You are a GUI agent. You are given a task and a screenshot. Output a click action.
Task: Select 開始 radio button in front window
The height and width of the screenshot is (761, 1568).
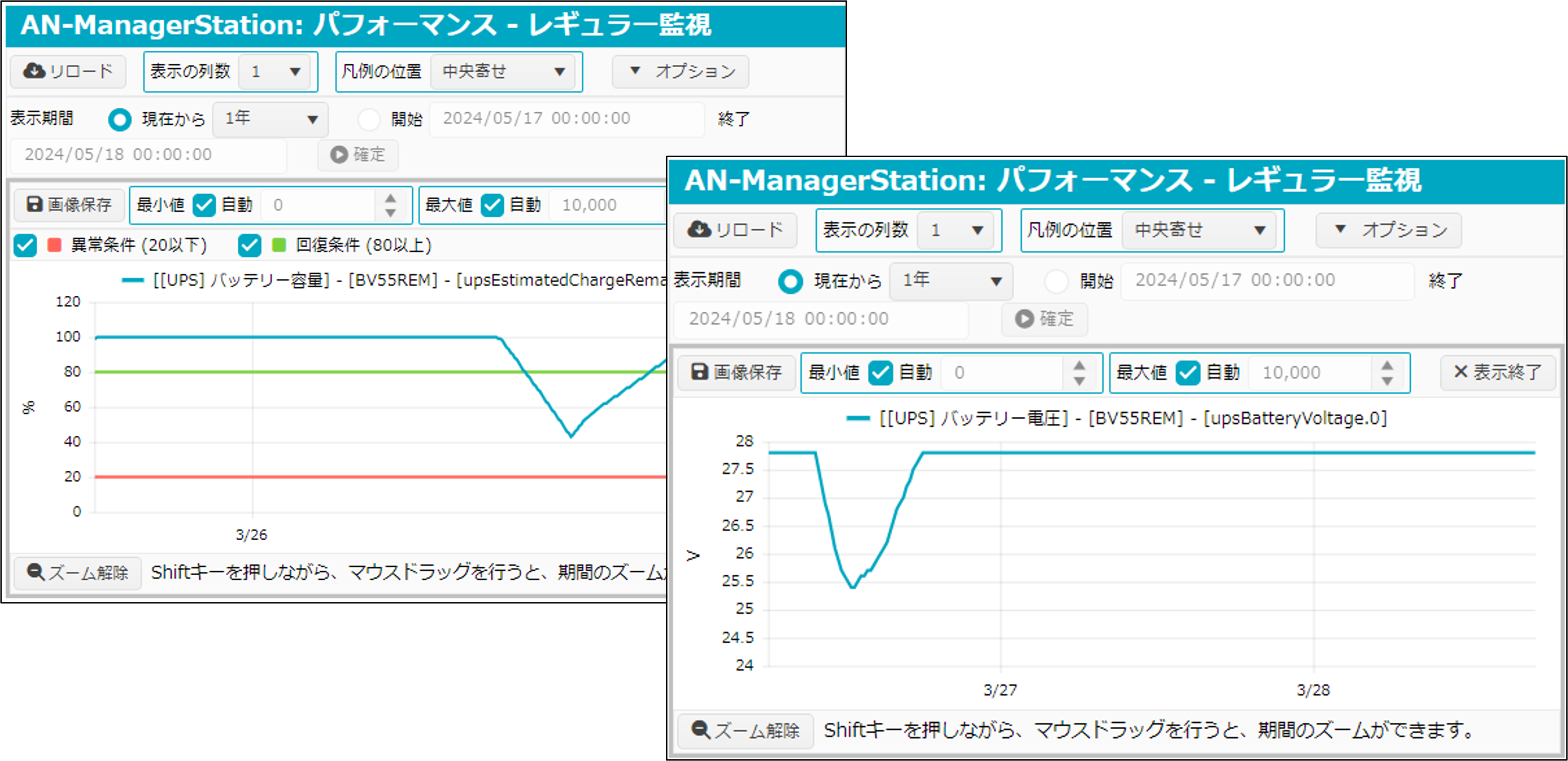tap(1056, 281)
